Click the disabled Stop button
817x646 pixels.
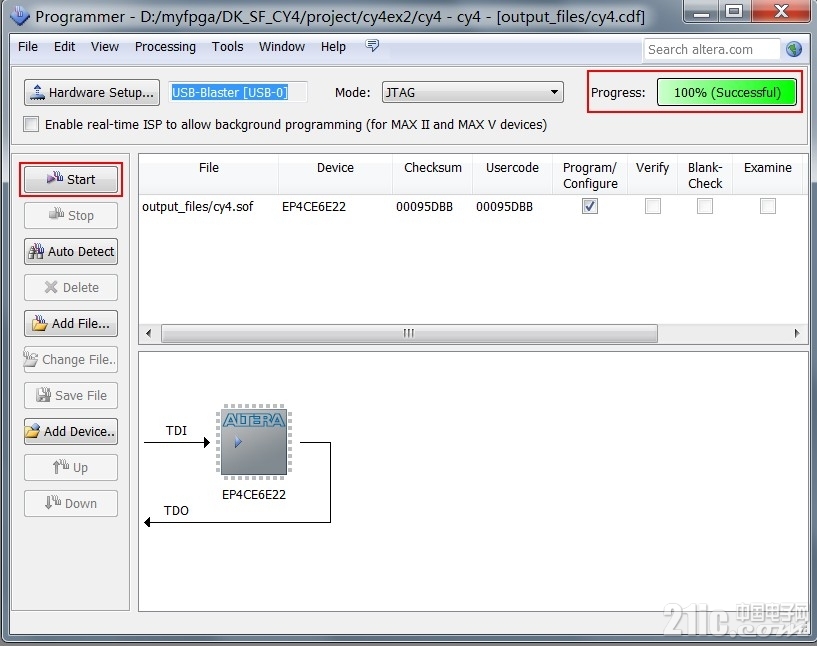click(71, 216)
